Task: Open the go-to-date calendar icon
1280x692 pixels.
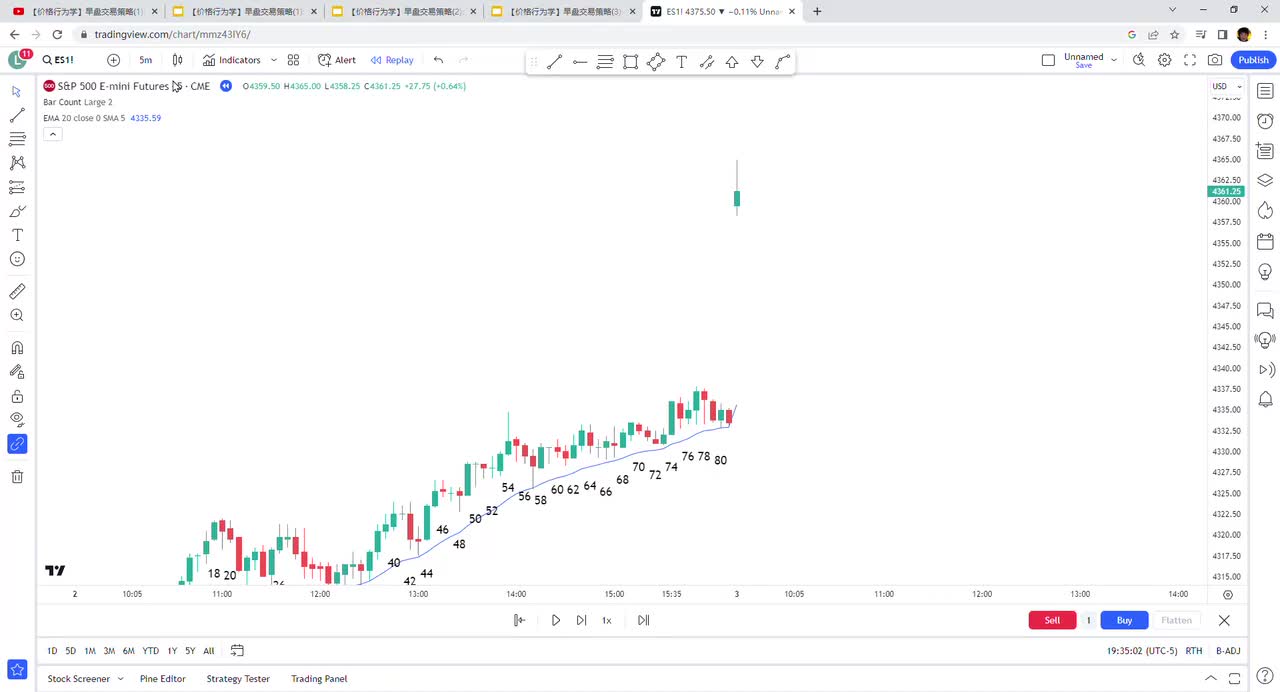Action: (237, 651)
